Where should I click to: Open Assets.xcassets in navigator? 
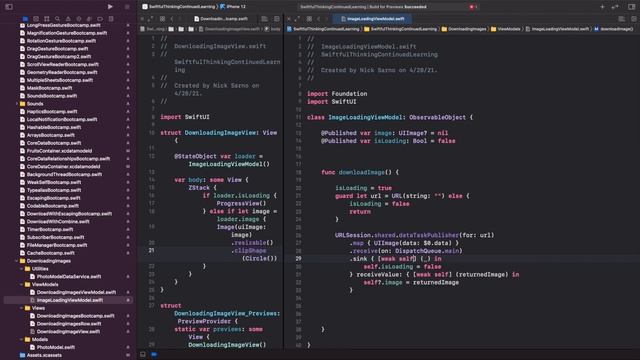41,355
